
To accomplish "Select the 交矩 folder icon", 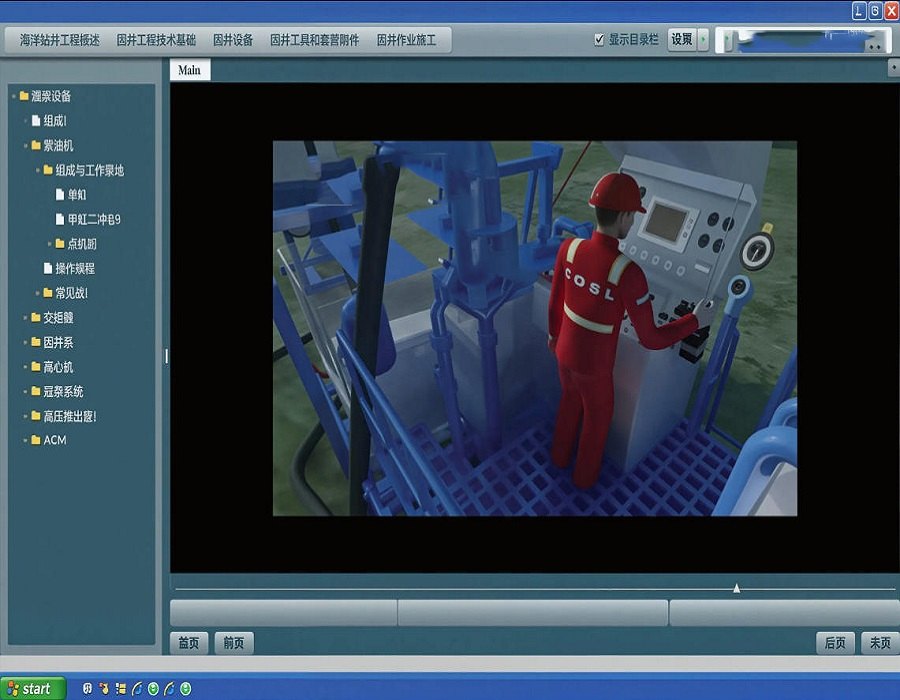I will tap(36, 317).
